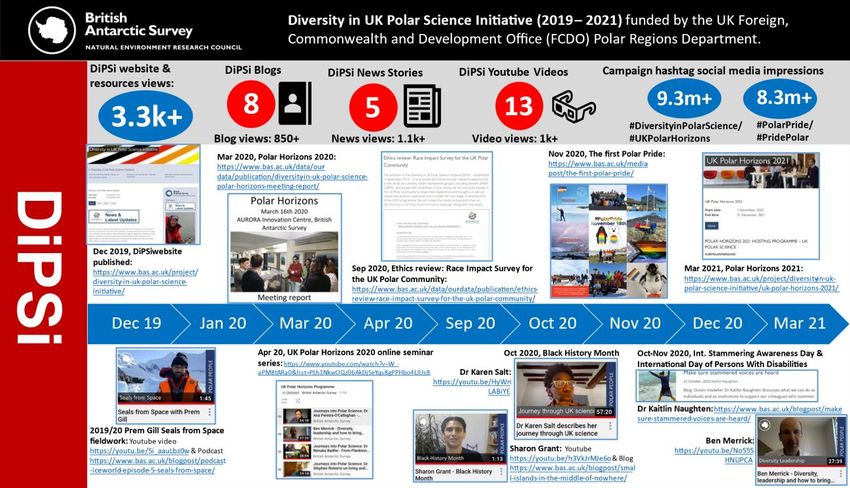Click the red circle showing 8 blogs

pyautogui.click(x=250, y=103)
